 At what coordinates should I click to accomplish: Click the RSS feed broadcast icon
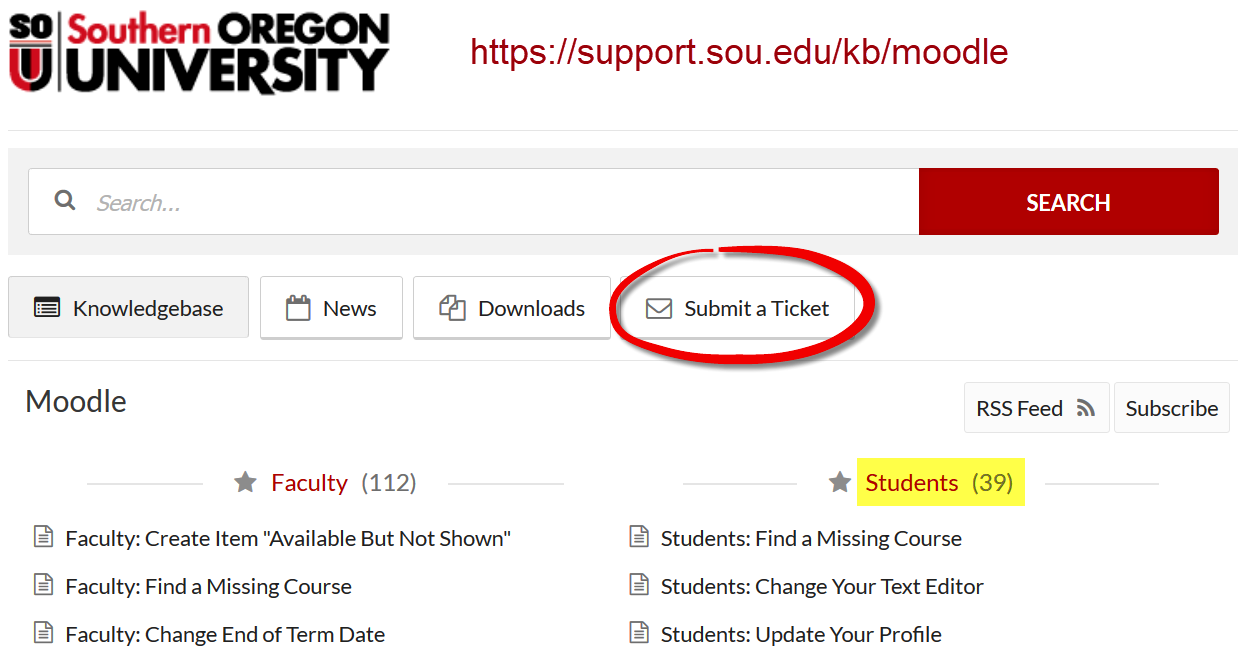point(1083,407)
